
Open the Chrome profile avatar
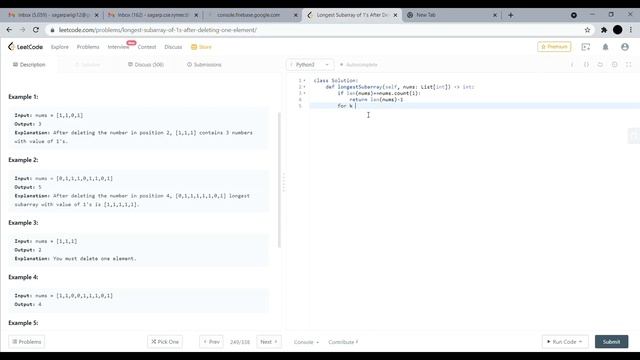(618, 30)
